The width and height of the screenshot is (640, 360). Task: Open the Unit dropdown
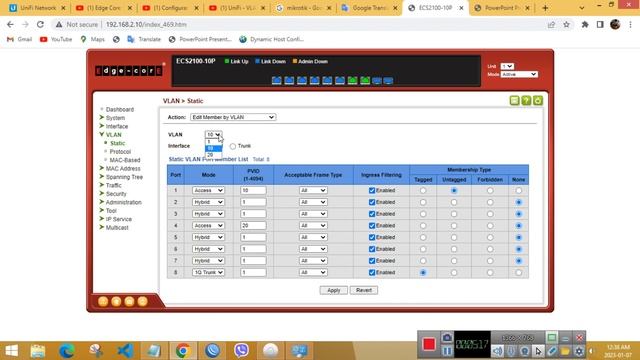pos(507,66)
